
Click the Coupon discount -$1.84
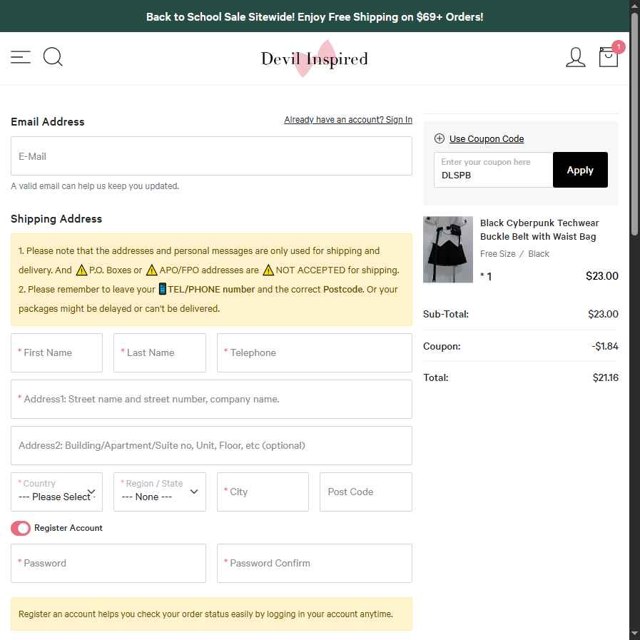click(x=605, y=346)
